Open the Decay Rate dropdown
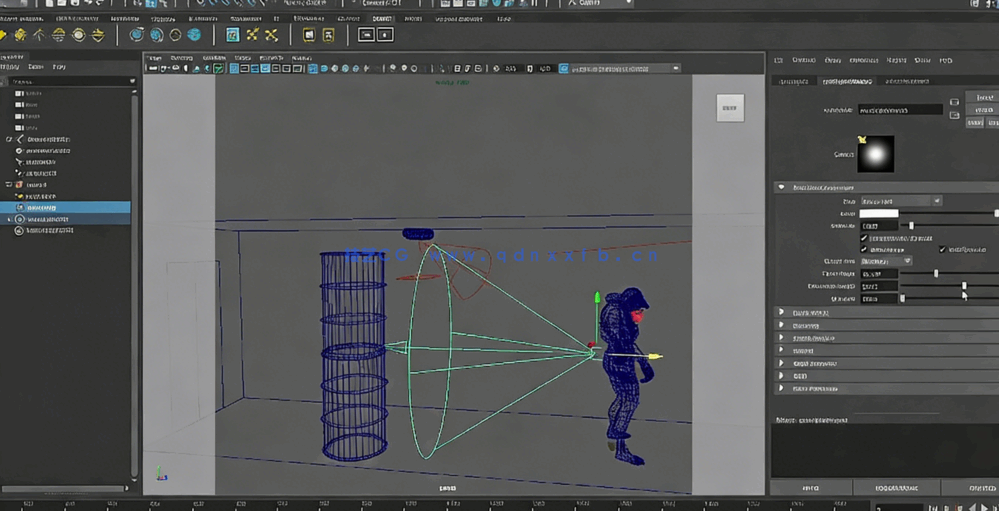Viewport: 999px width, 511px height. point(886,261)
